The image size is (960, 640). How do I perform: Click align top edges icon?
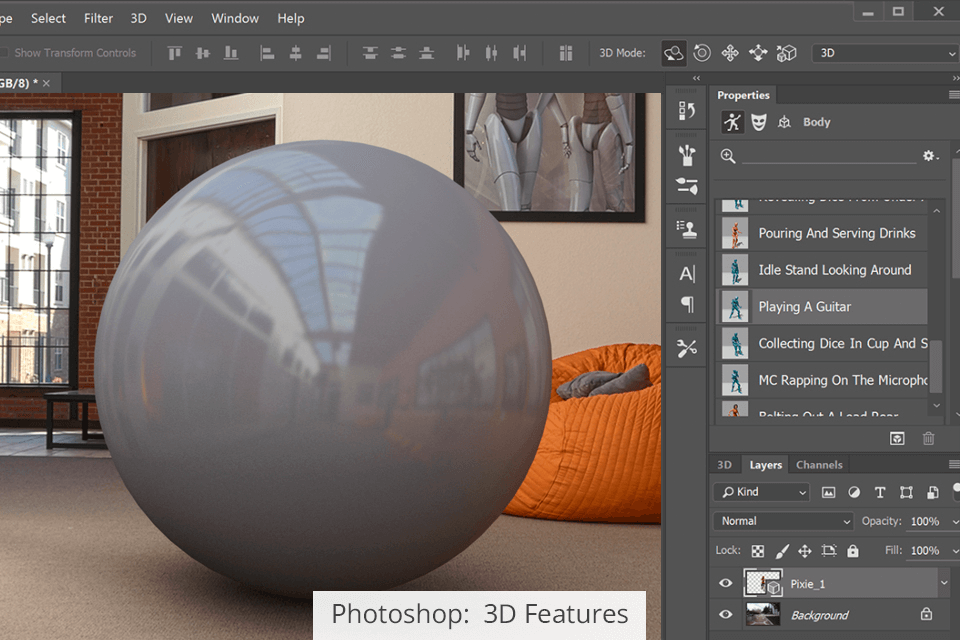click(x=174, y=53)
